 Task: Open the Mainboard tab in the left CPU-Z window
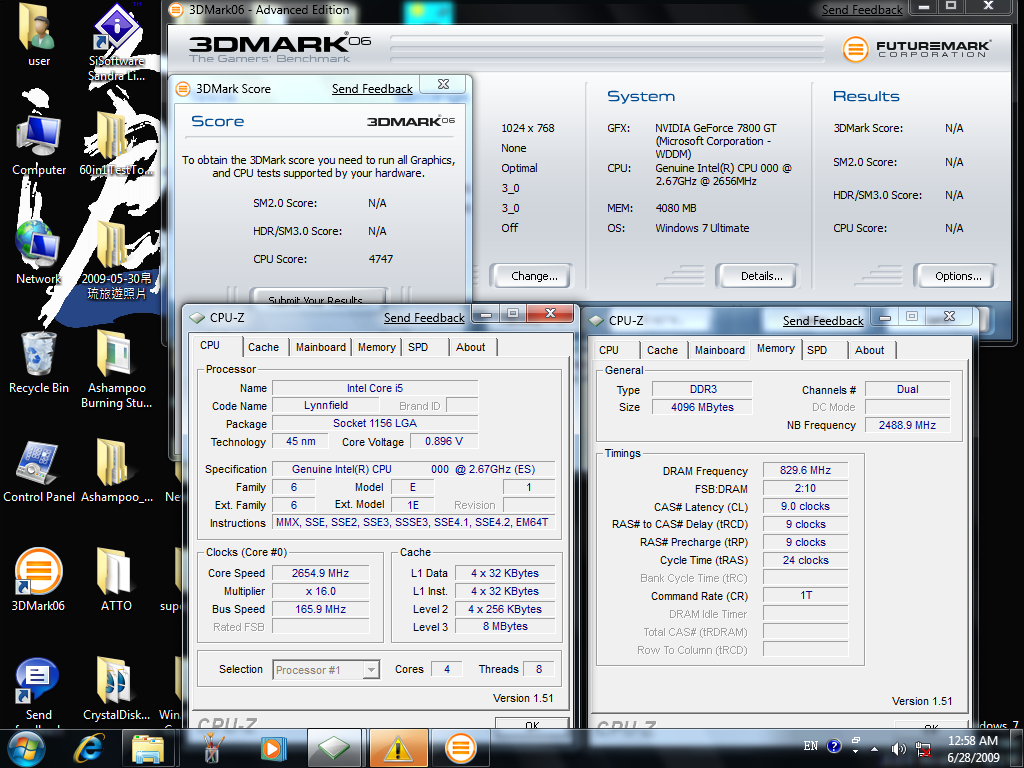point(321,347)
